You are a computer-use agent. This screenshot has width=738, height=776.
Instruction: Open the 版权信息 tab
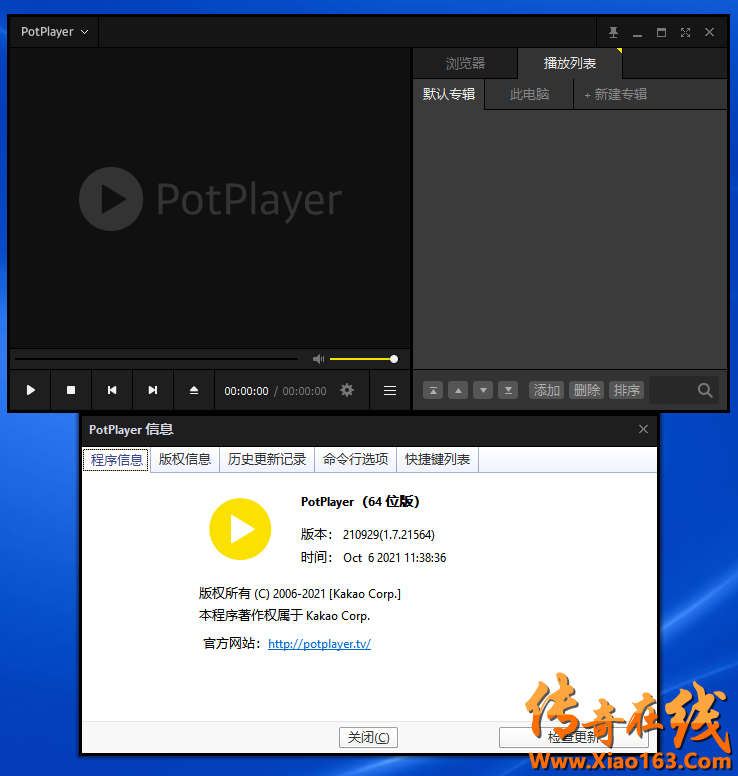coord(185,459)
